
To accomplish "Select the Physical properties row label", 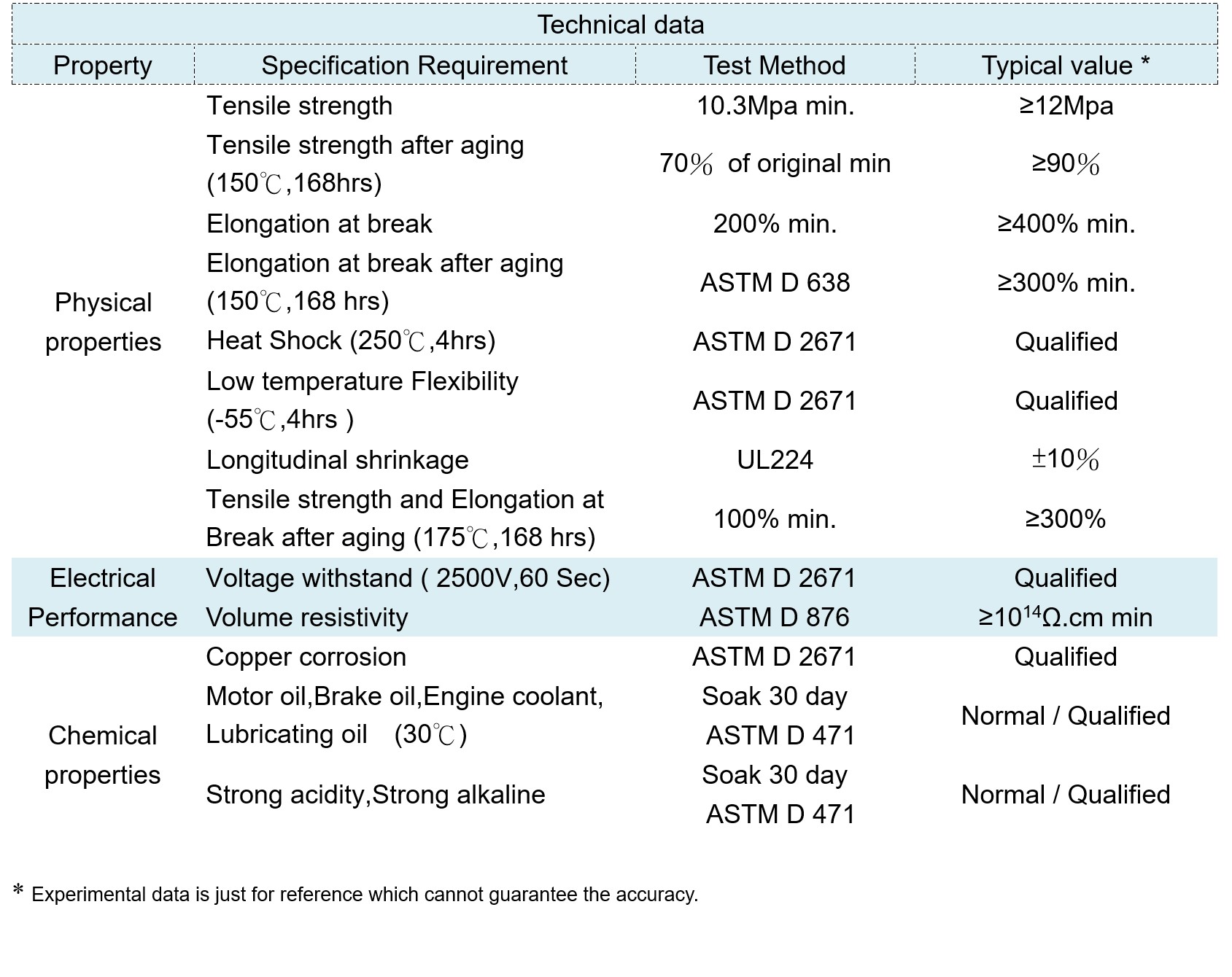I will pyautogui.click(x=103, y=322).
